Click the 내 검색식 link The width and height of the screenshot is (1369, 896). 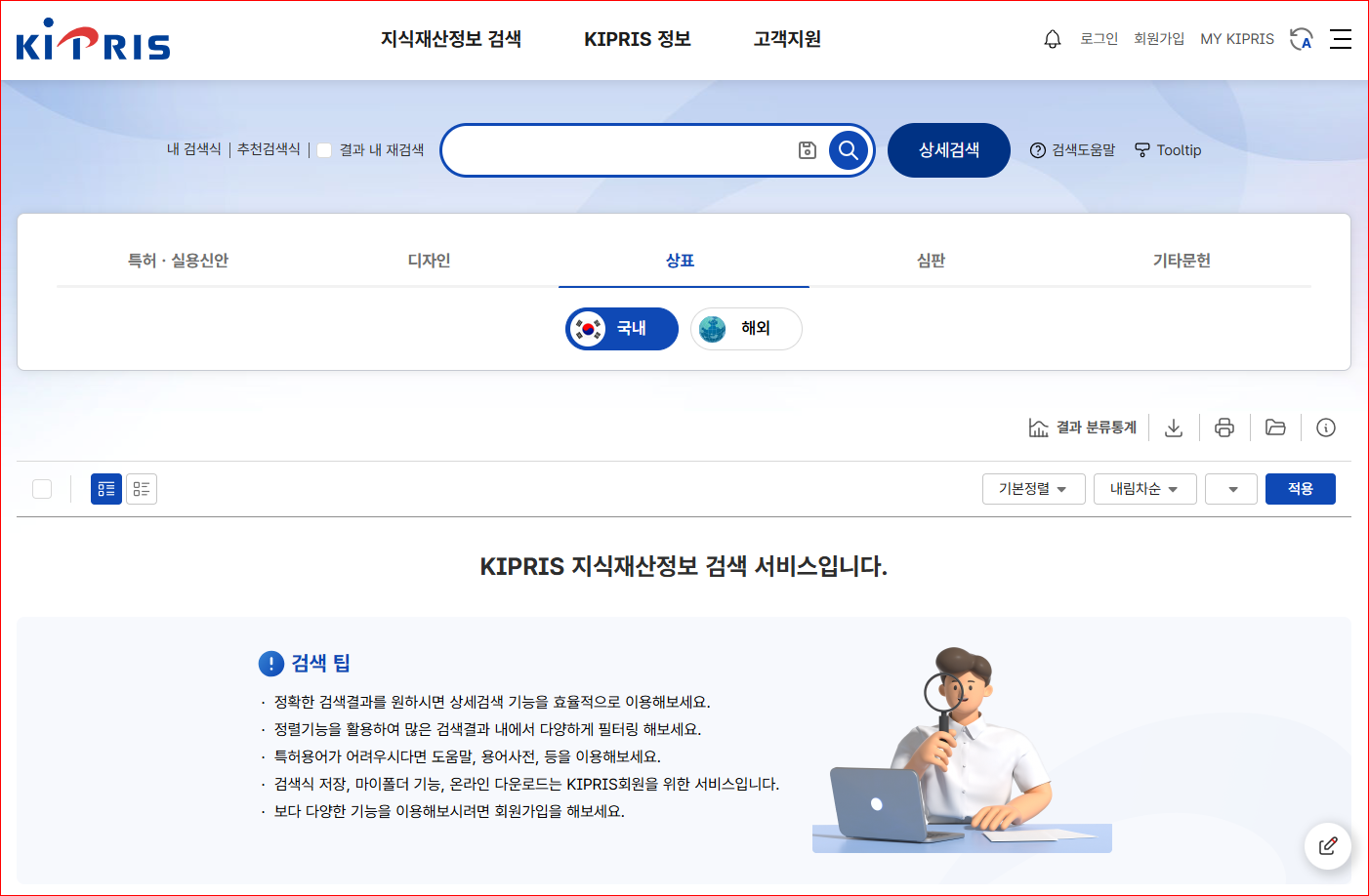click(194, 149)
